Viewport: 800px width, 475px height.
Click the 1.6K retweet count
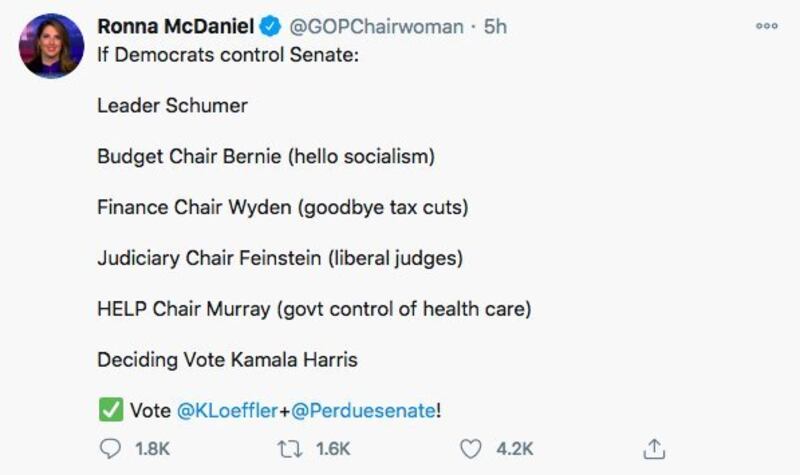pyautogui.click(x=335, y=449)
